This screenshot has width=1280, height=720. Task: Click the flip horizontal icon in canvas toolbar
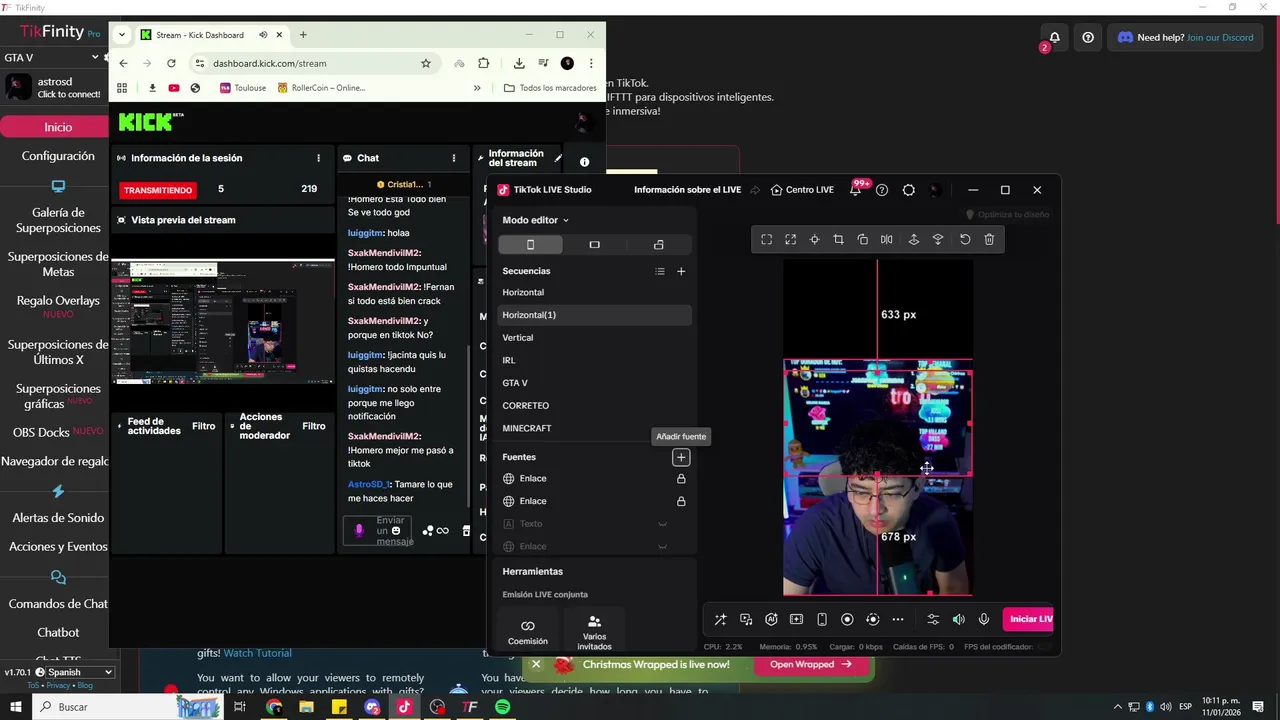click(886, 240)
